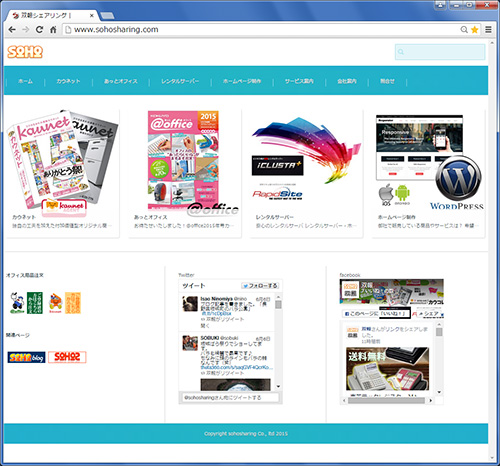Viewport: 500px width, 466px height.
Task: Open the SOHO2 red banner
Action: [x=67, y=357]
